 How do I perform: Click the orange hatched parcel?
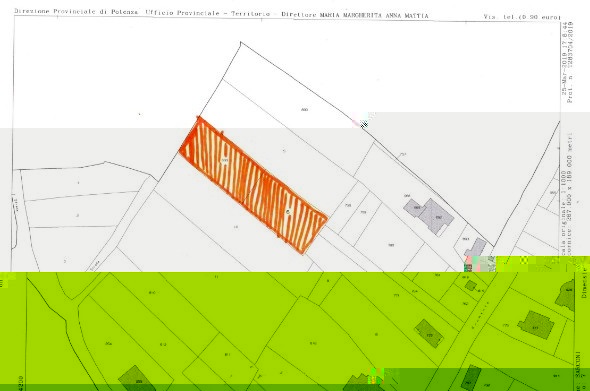point(253,184)
